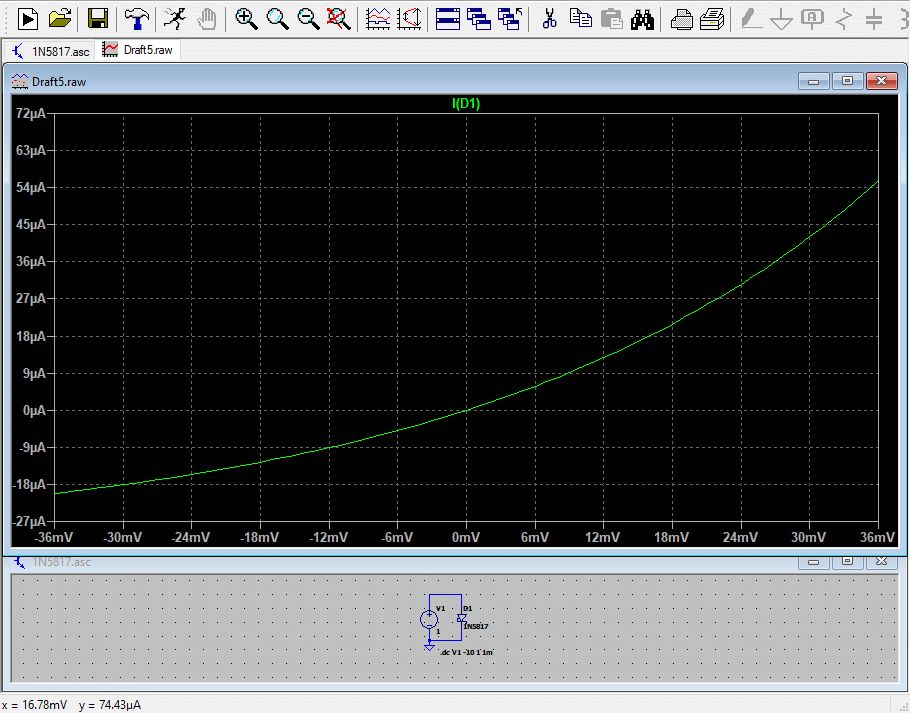Open Control Panel hammer icon
The image size is (910, 713).
point(135,18)
